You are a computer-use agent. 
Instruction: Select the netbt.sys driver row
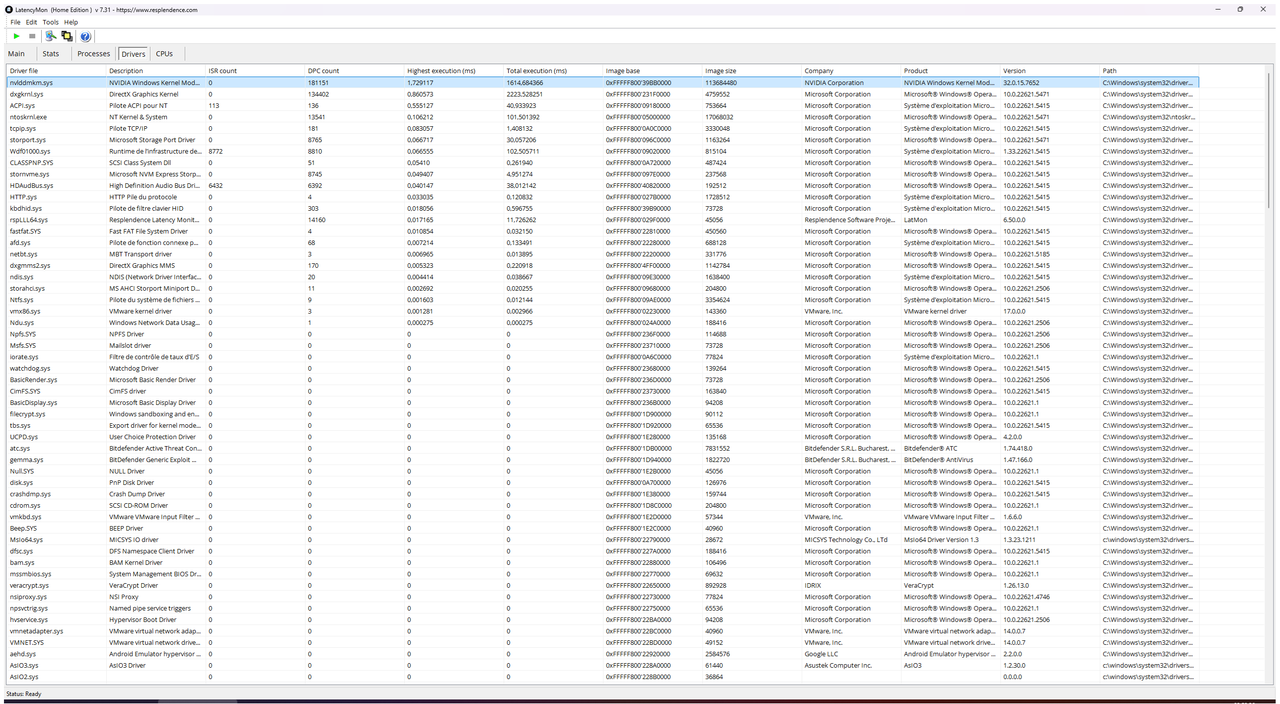(x=602, y=254)
